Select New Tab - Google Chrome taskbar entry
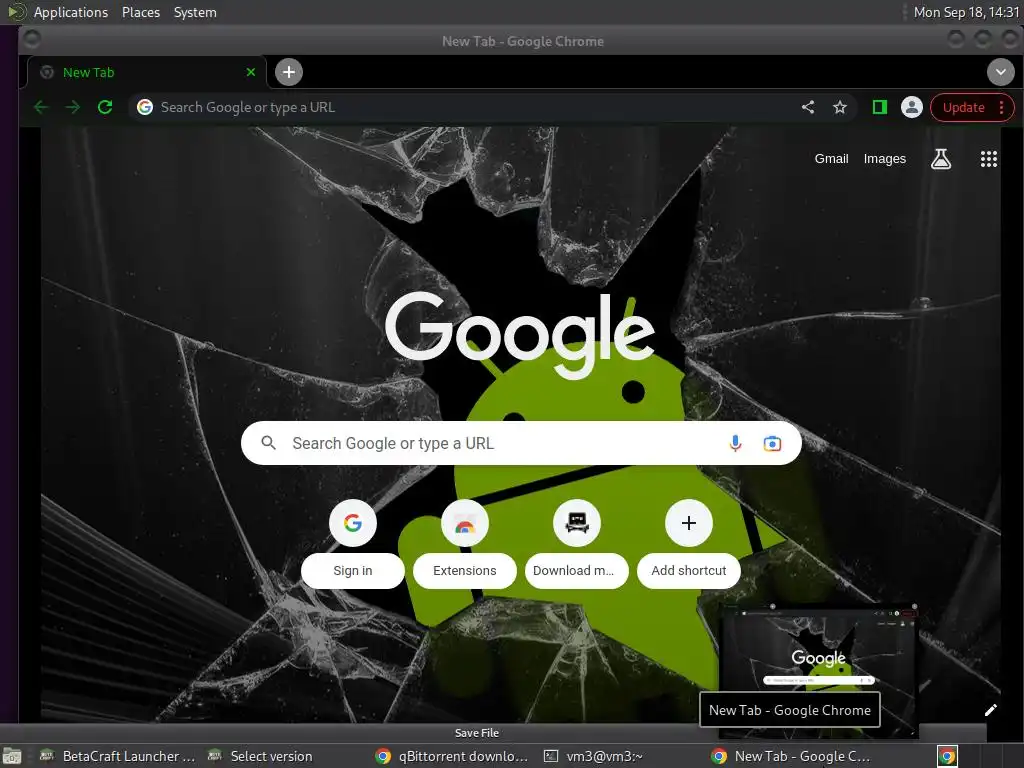This screenshot has width=1024, height=768. (x=792, y=756)
